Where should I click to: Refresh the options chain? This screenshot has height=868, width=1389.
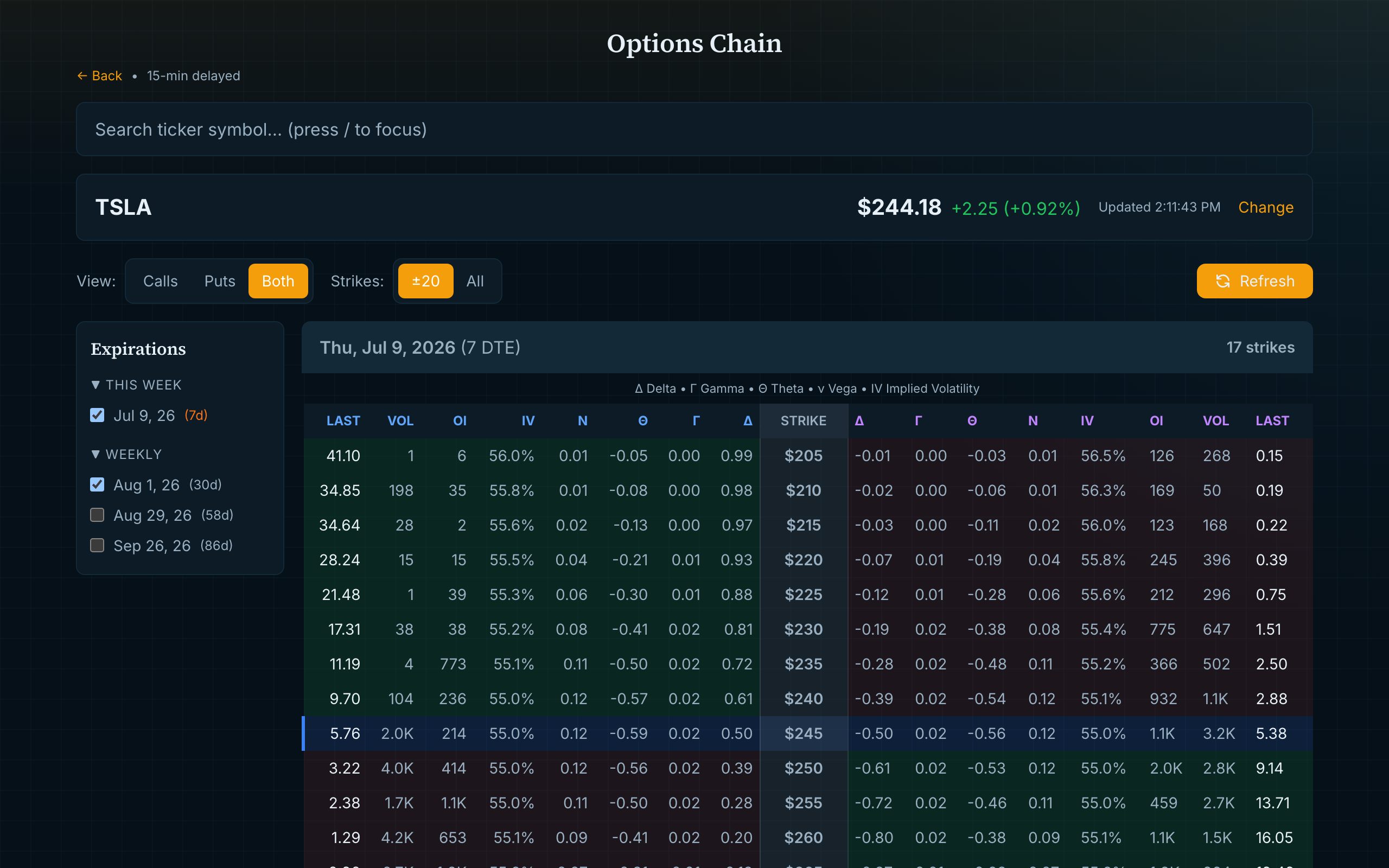pos(1254,280)
